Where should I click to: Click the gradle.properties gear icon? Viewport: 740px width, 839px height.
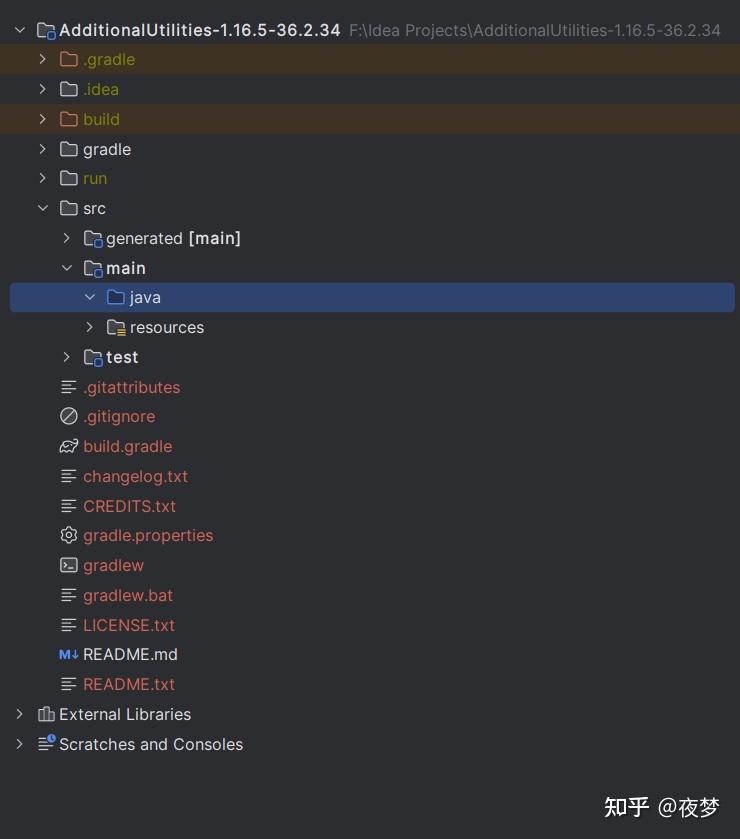(68, 535)
